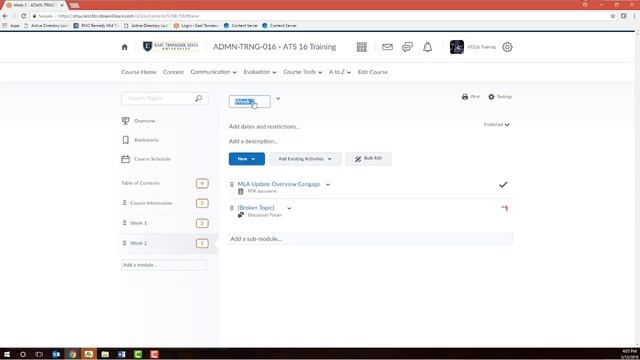Open File Explorer from the taskbar
This screenshot has width=640, height=360.
[x=105, y=354]
